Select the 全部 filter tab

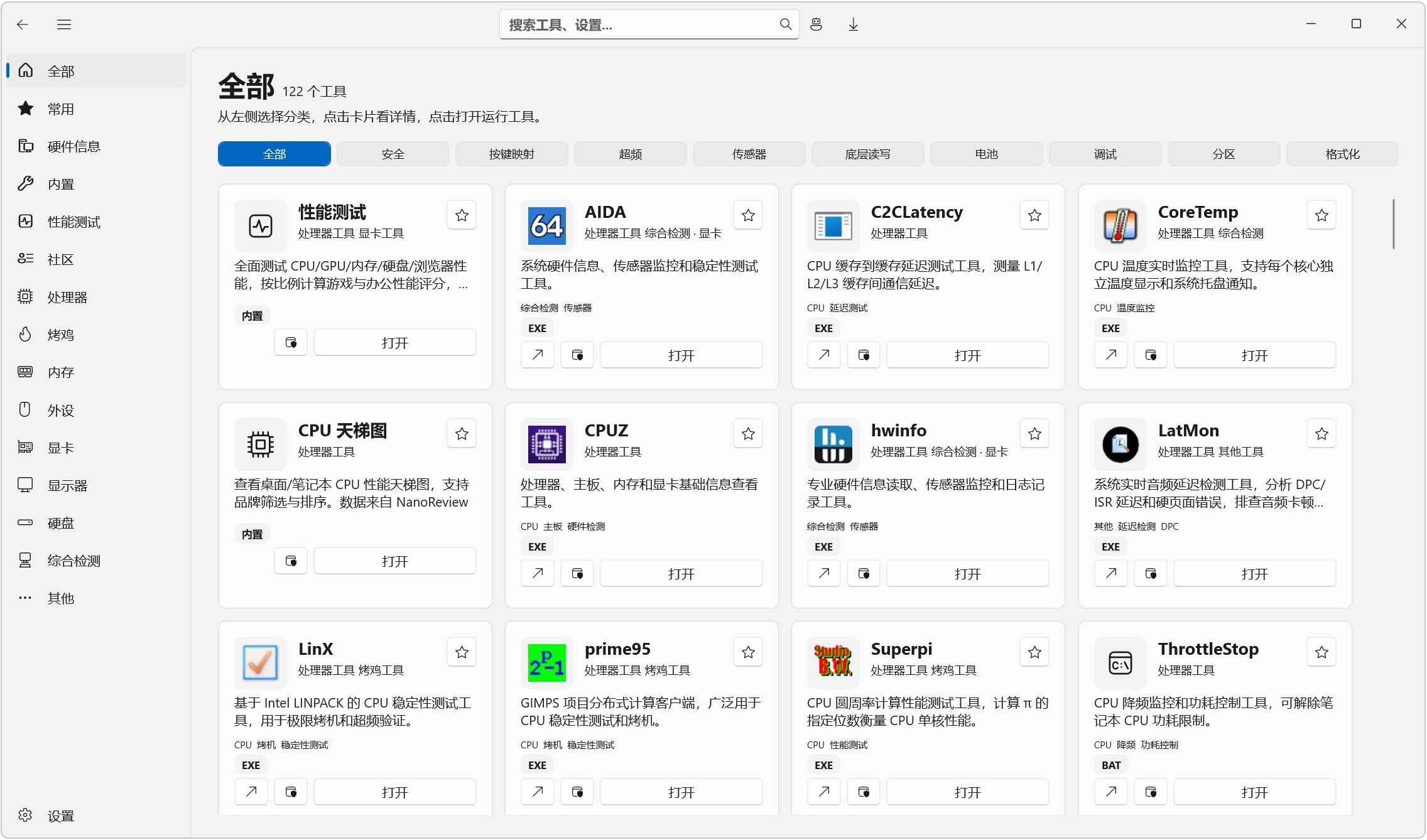pos(274,154)
